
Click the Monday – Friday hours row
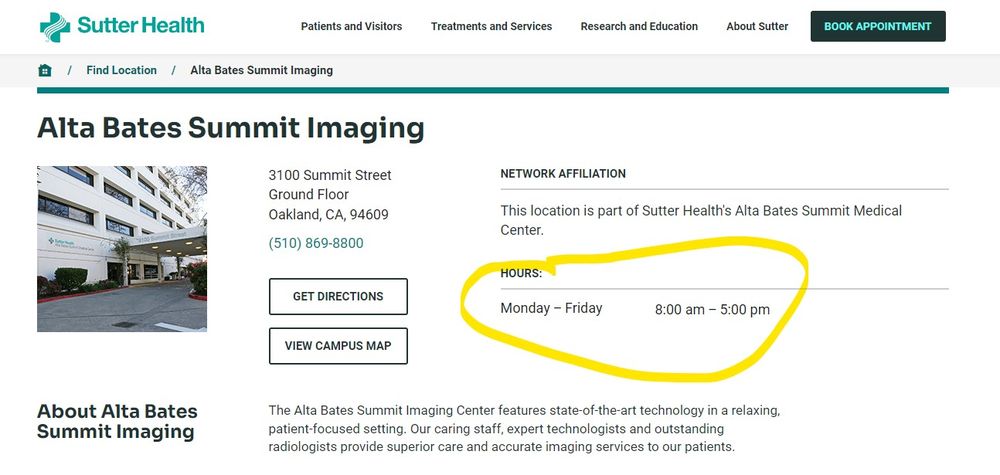(x=635, y=309)
